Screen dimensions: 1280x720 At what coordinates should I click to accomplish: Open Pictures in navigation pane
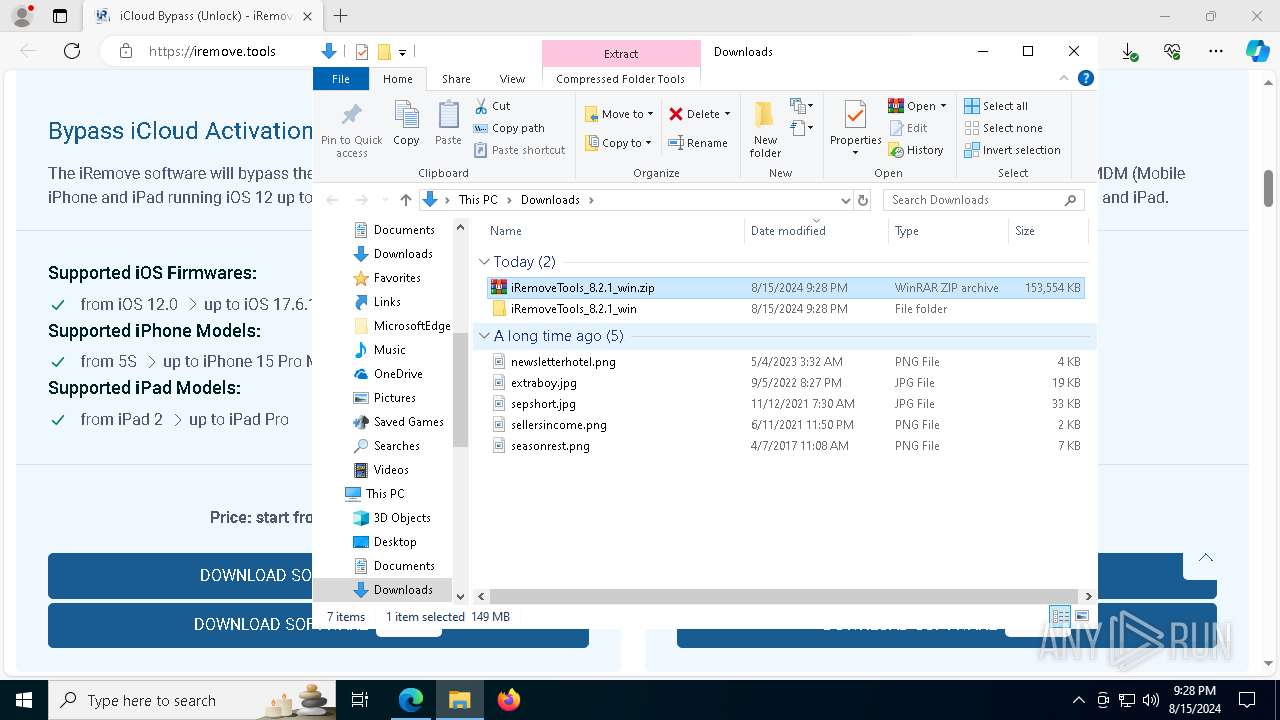(x=394, y=398)
